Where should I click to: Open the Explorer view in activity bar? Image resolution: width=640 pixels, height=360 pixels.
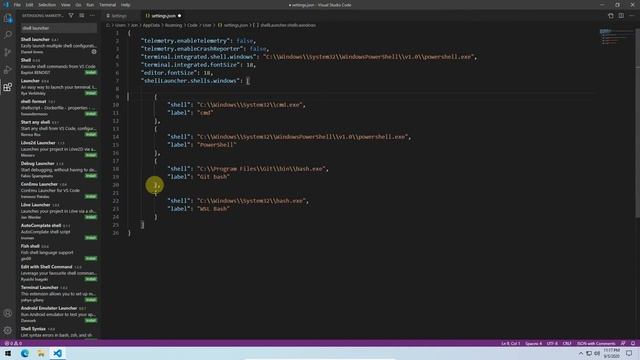pos(8,18)
